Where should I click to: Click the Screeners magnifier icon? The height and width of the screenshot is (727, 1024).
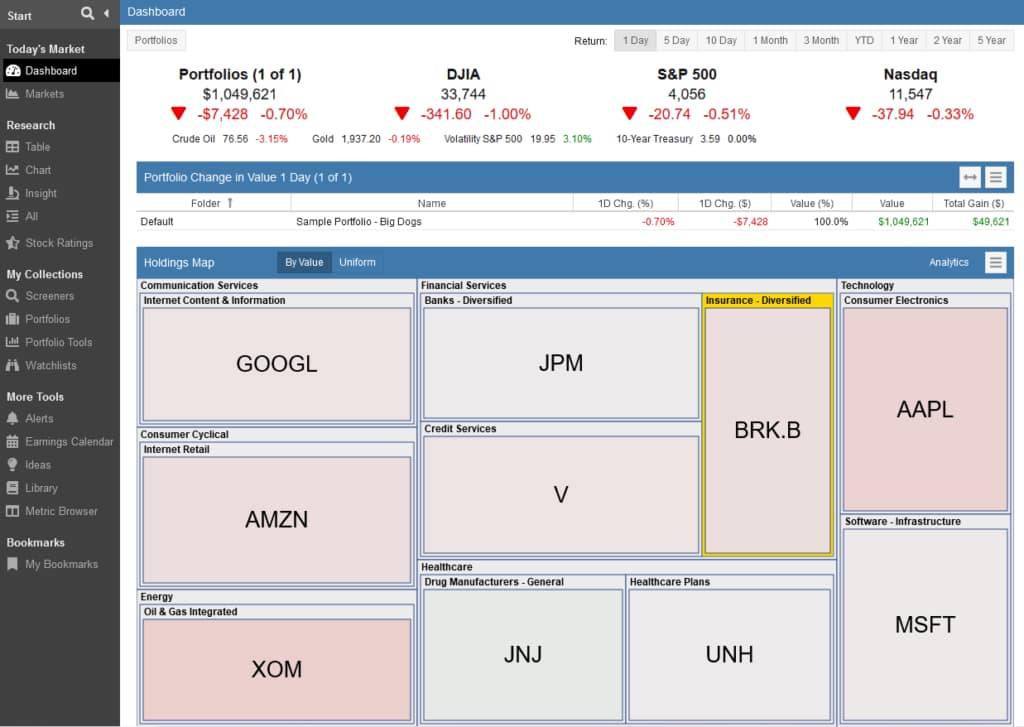[12, 296]
